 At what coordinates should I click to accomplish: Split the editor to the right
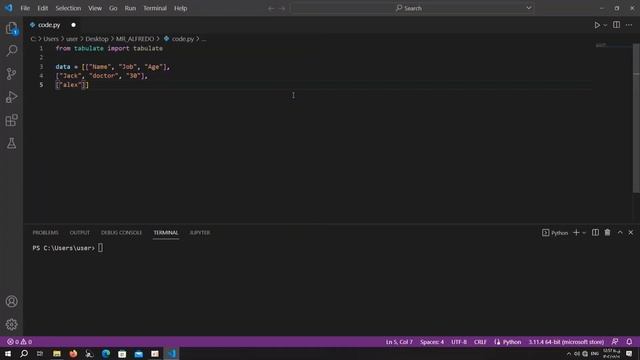pyautogui.click(x=616, y=25)
